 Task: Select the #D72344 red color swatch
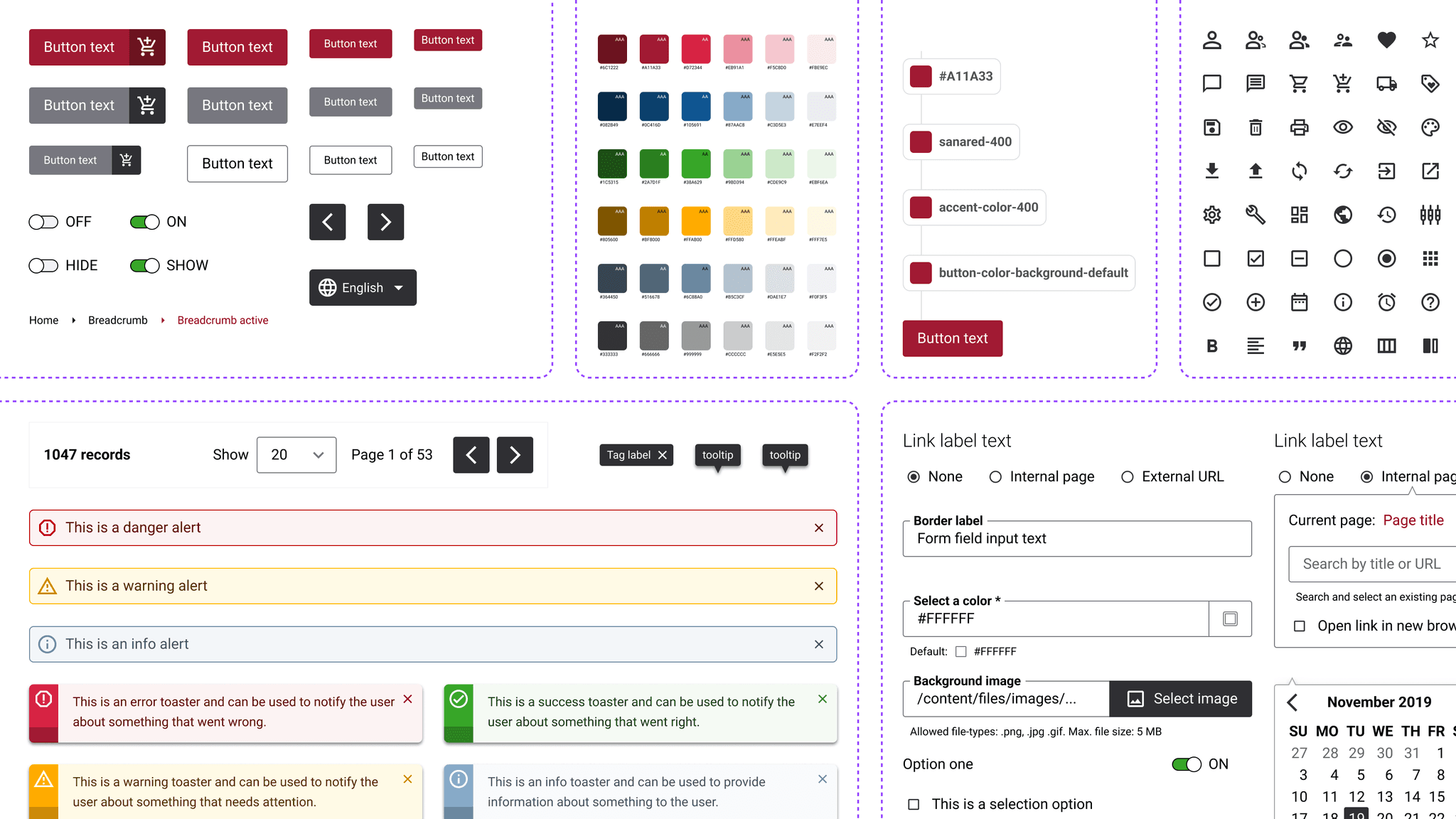(696, 48)
